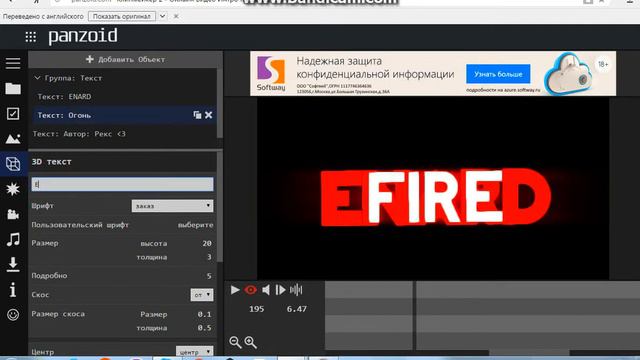Close the translation bar

point(176,16)
